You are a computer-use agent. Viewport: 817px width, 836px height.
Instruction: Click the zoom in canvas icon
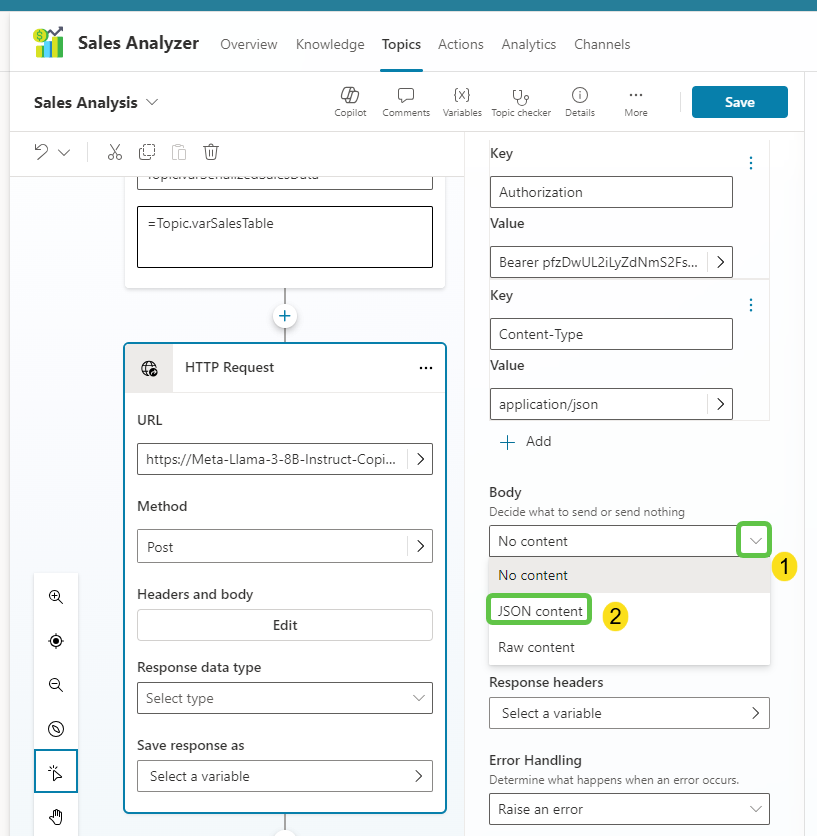click(56, 597)
